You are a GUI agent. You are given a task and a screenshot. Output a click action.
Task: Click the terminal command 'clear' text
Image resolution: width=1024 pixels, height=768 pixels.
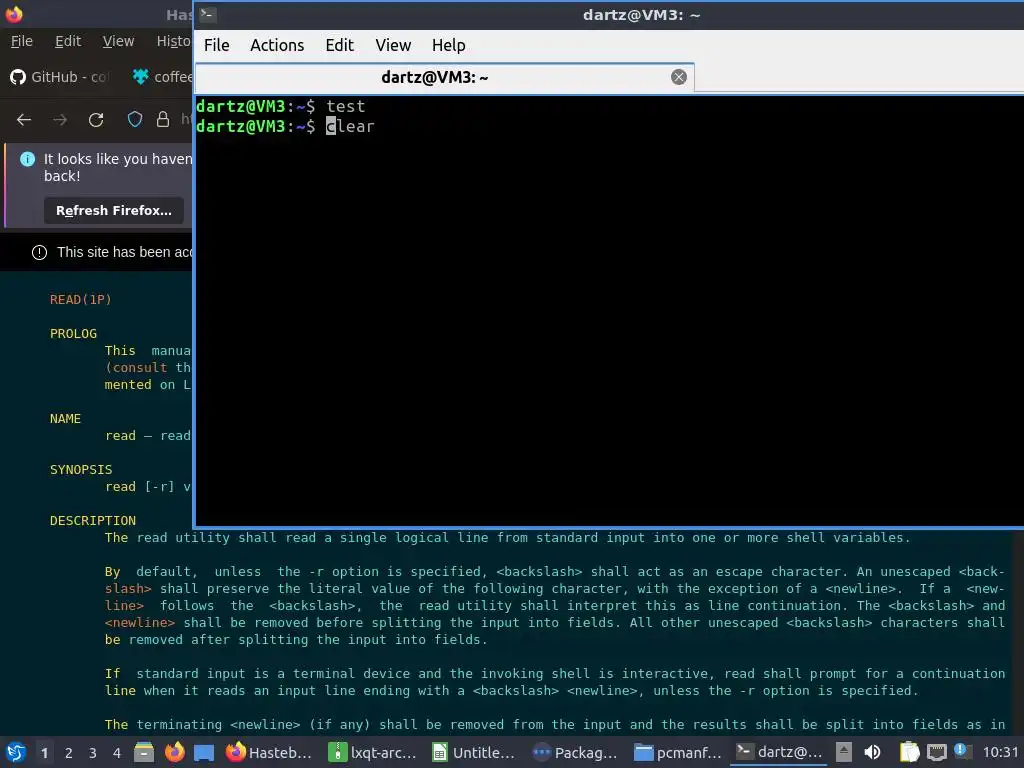pos(350,126)
